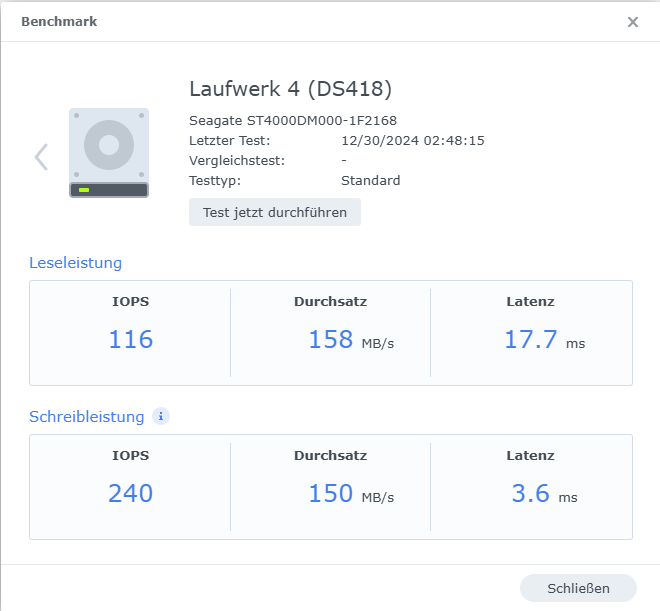Click the Benchmark dialog title
Image resolution: width=660 pixels, height=611 pixels.
pyautogui.click(x=59, y=21)
